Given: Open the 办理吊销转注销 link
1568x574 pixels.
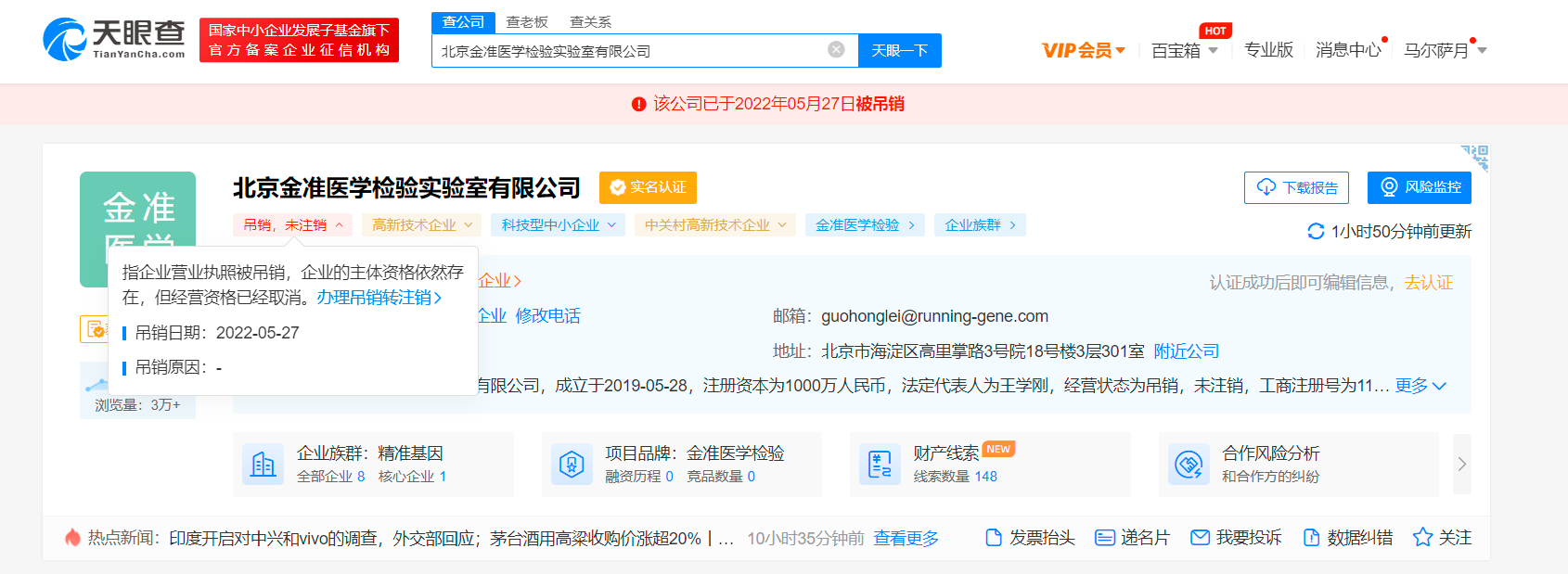Looking at the screenshot, I should coord(379,297).
